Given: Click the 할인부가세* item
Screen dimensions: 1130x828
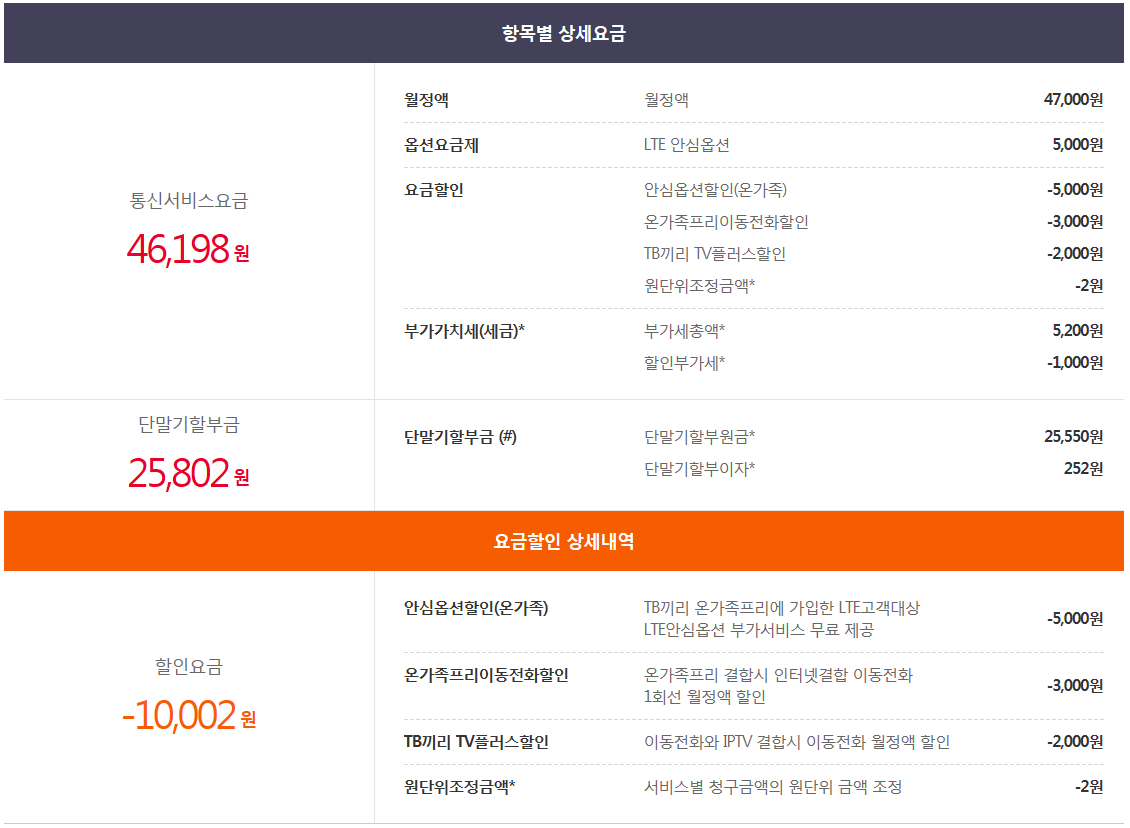Looking at the screenshot, I should pyautogui.click(x=684, y=363).
